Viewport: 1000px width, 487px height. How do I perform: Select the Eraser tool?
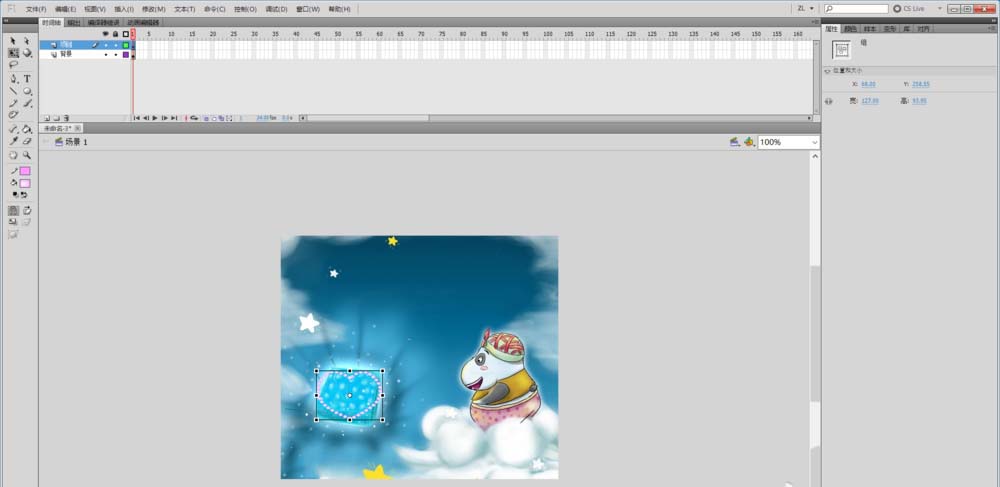coord(27,141)
